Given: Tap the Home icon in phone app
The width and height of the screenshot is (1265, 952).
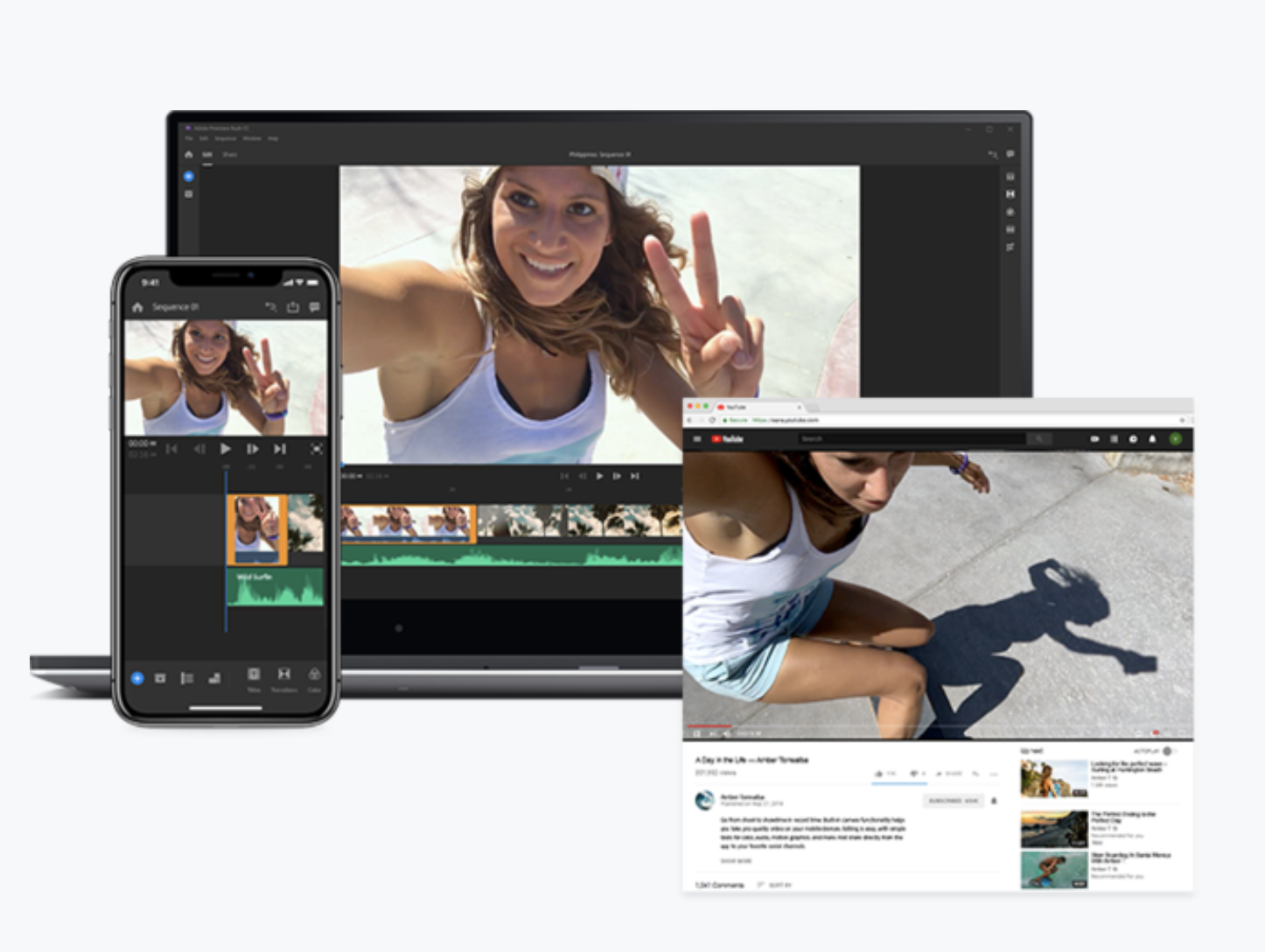Looking at the screenshot, I should (137, 307).
